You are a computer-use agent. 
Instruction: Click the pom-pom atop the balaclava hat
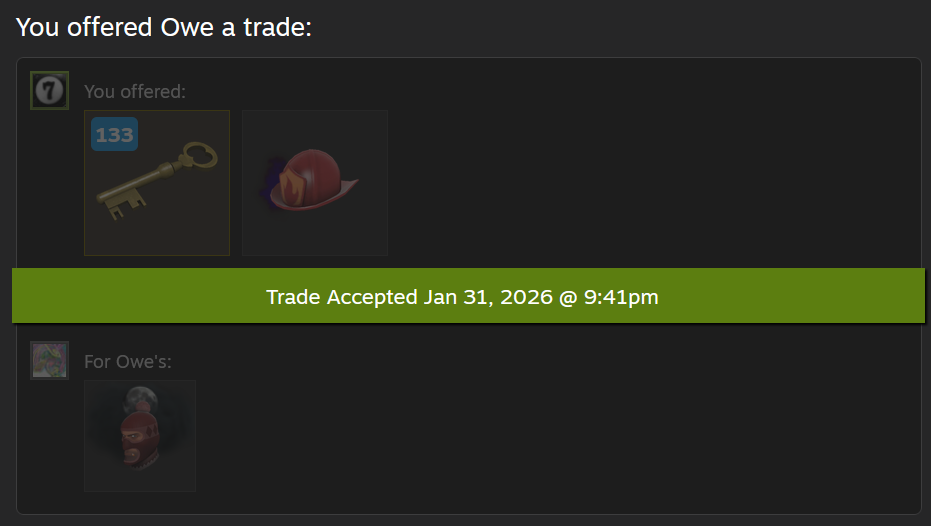(142, 407)
